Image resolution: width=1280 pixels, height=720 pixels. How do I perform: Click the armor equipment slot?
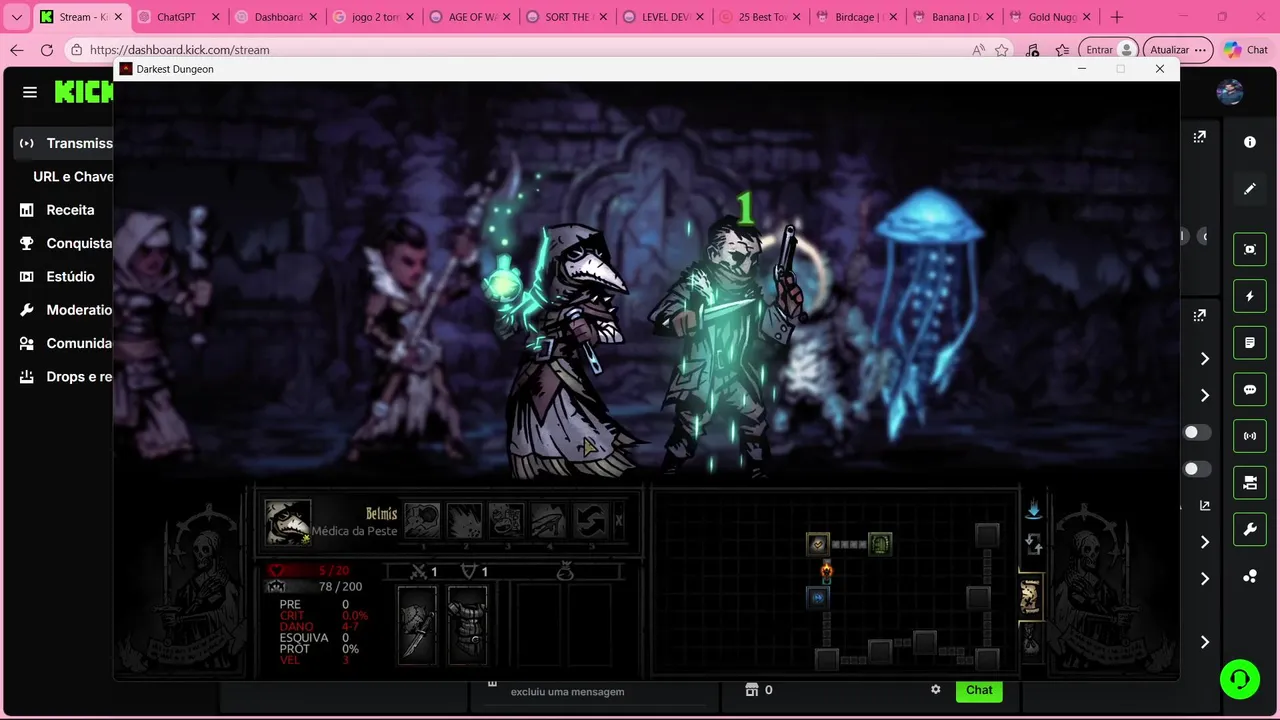pyautogui.click(x=467, y=624)
